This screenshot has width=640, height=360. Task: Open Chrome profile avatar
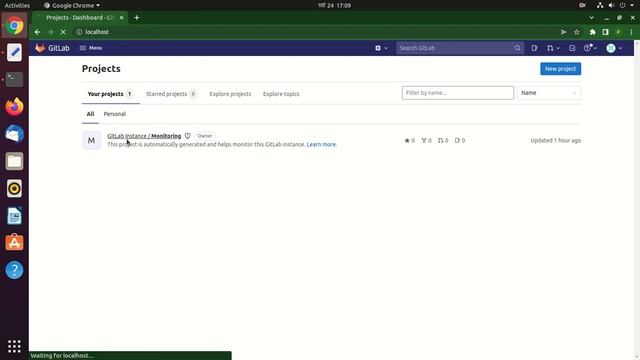(618, 32)
